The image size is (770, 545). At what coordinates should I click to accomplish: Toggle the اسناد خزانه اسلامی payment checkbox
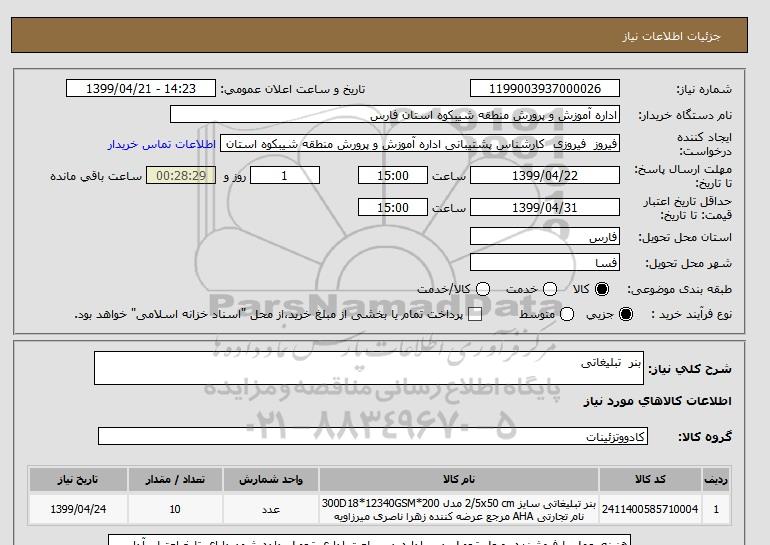475,314
